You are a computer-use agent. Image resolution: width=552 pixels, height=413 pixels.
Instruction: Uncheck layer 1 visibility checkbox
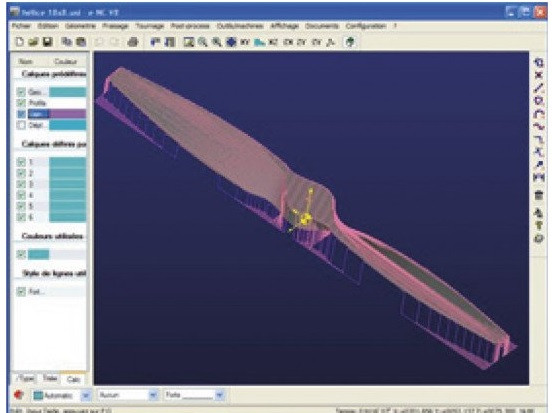pos(21,162)
